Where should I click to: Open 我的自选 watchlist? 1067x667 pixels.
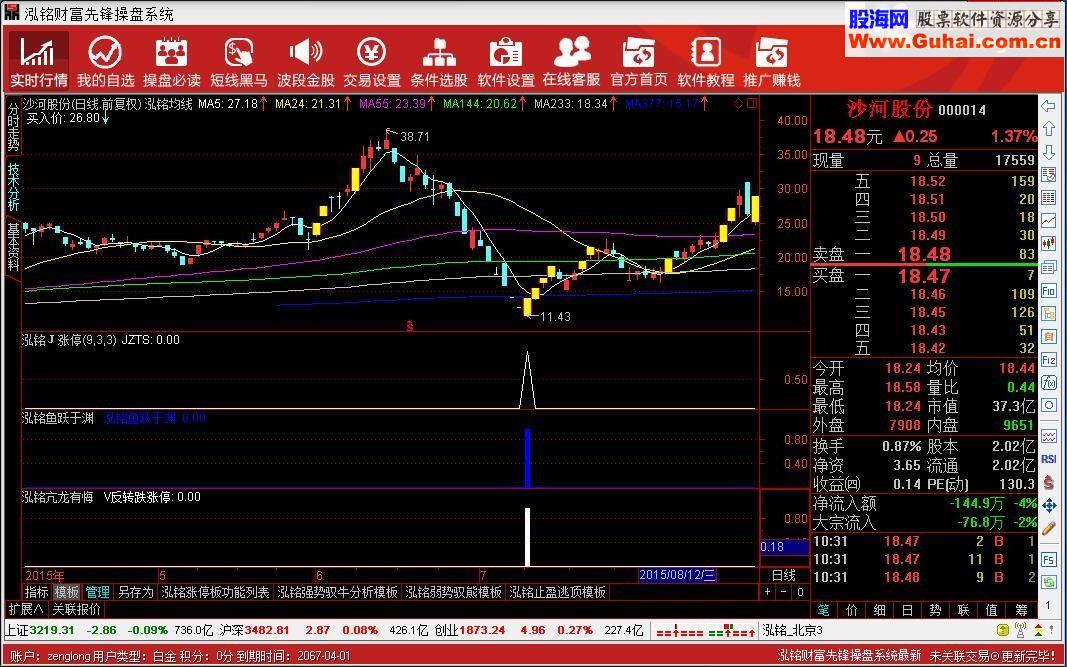click(x=105, y=60)
